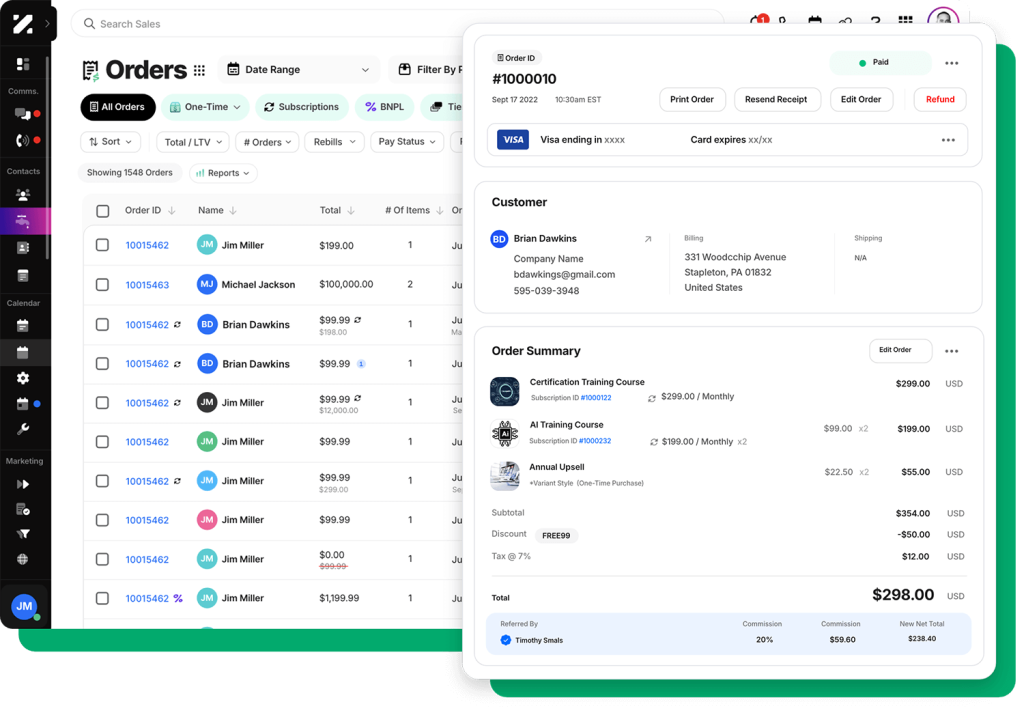Open the Rebills dropdown
Screen dimensions: 1024x715
[334, 142]
